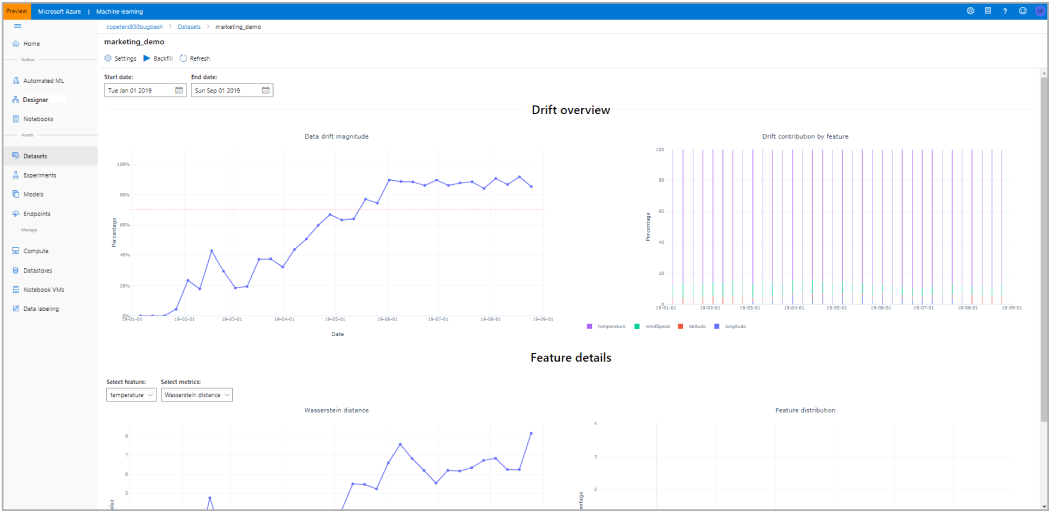Click the Backfill play button
Screen dimensions: 1049x511
click(x=158, y=59)
